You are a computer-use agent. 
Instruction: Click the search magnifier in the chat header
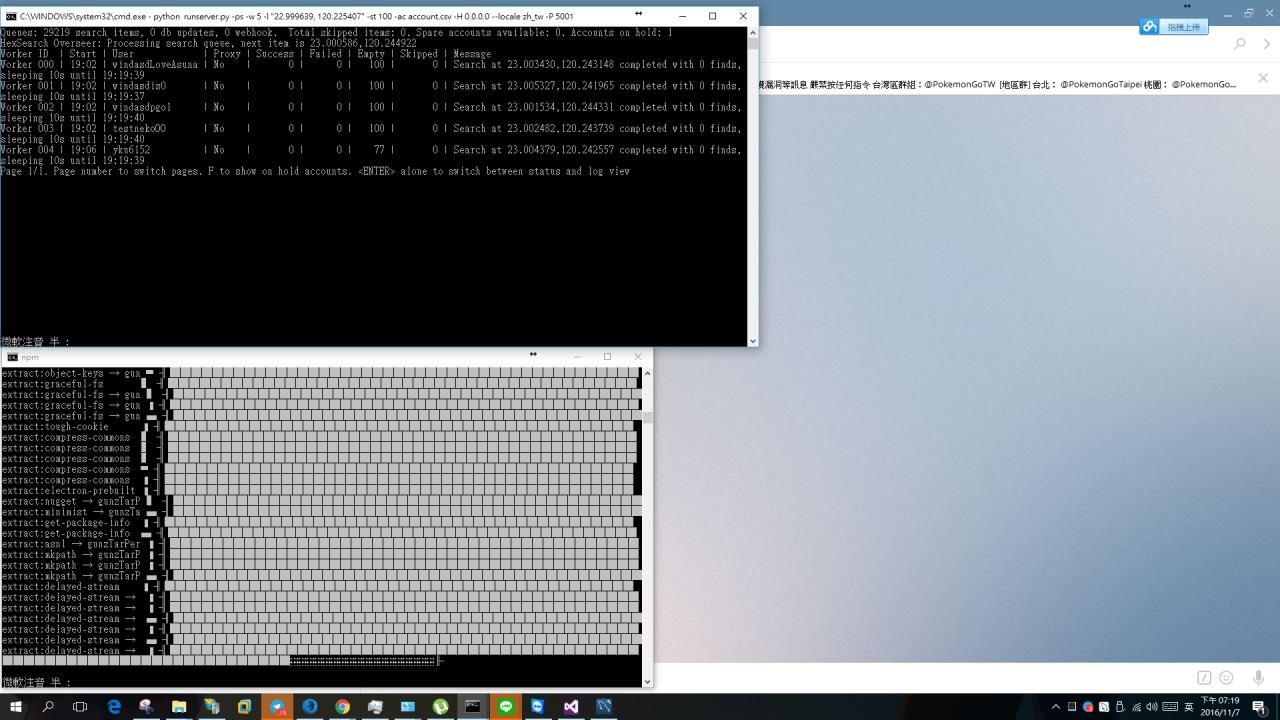1240,44
